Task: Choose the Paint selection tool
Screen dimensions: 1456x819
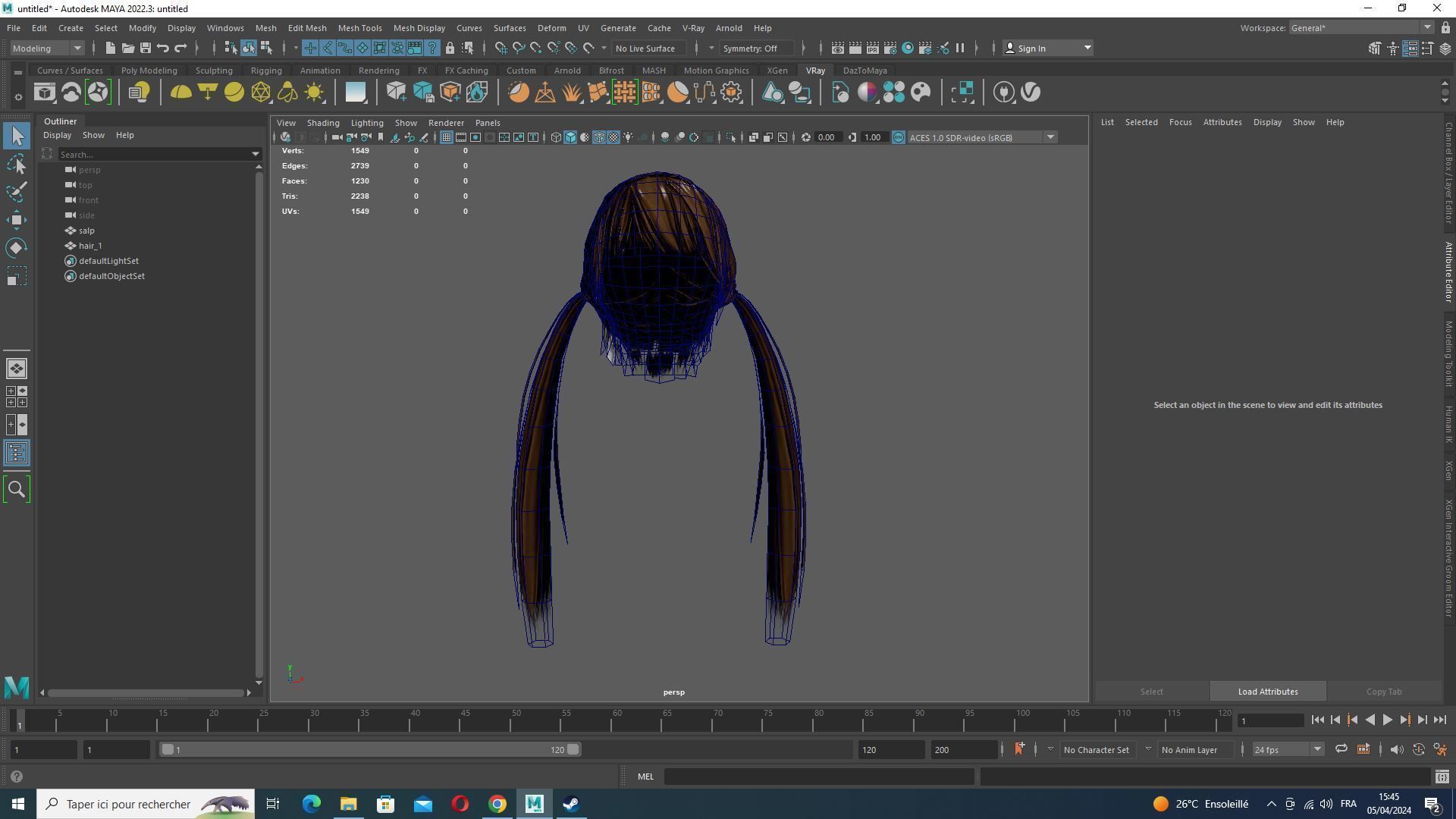Action: [x=17, y=192]
